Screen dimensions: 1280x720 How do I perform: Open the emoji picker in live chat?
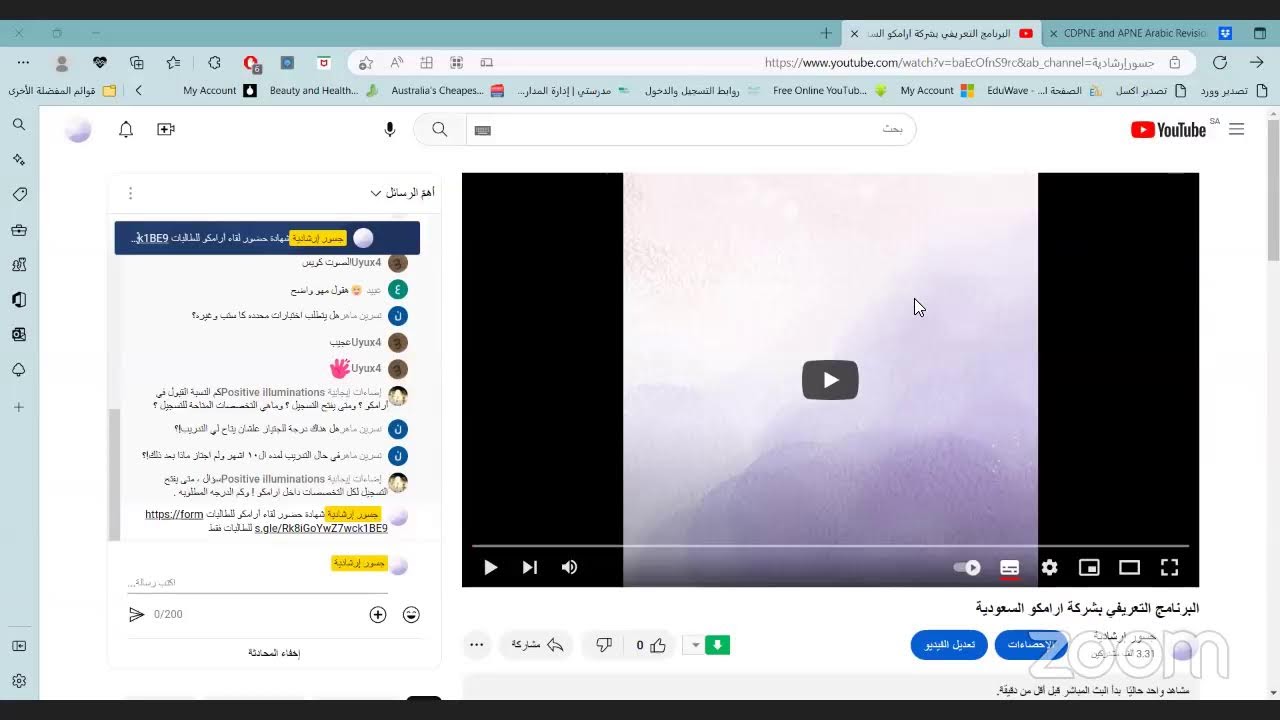point(411,615)
